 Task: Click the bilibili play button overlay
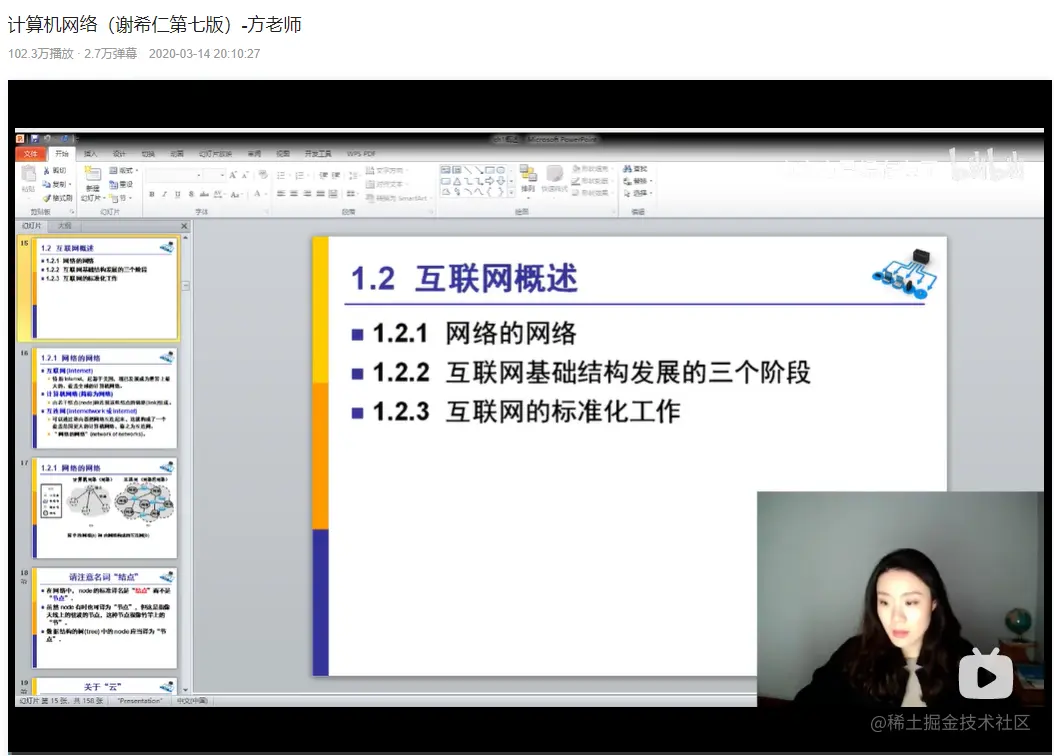(985, 675)
